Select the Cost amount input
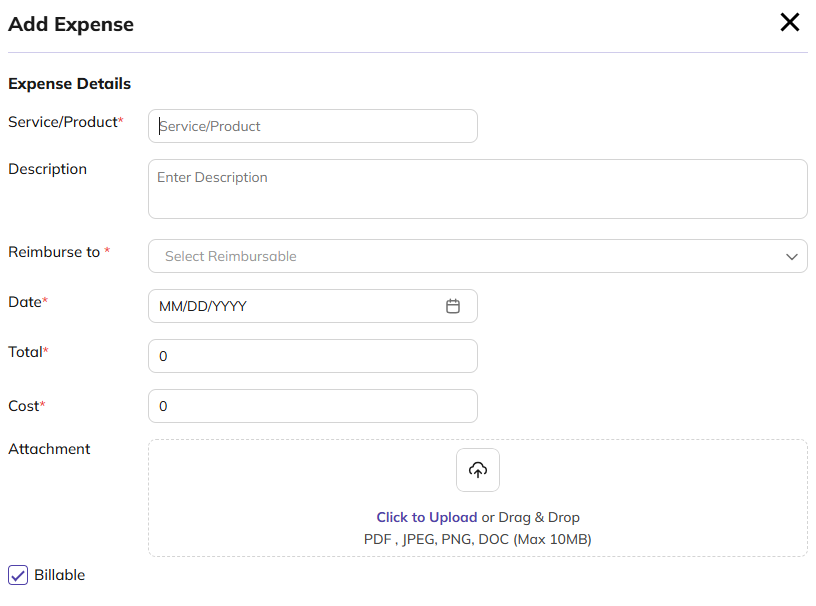Screen dimensions: 816x606 (x=312, y=406)
